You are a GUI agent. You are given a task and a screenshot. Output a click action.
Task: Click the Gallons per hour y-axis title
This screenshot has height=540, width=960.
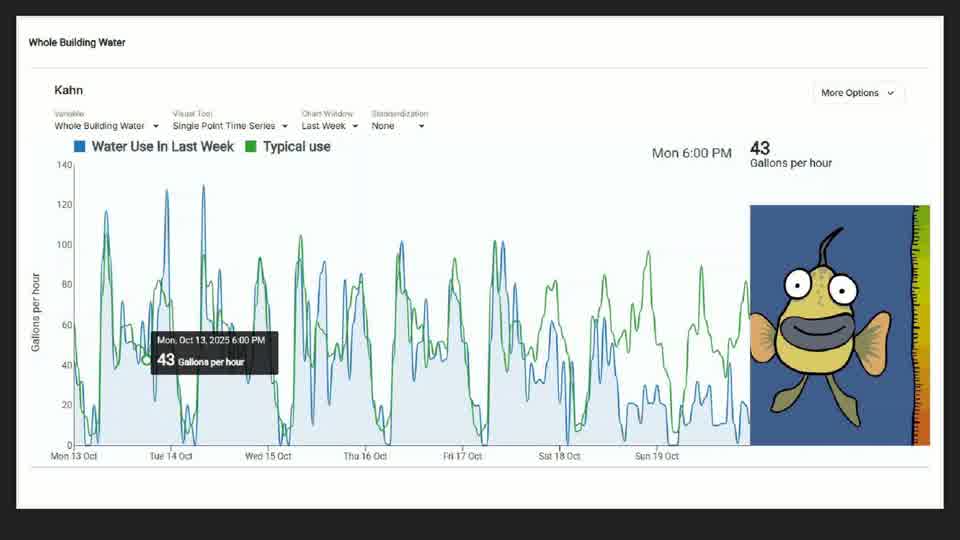(x=36, y=312)
